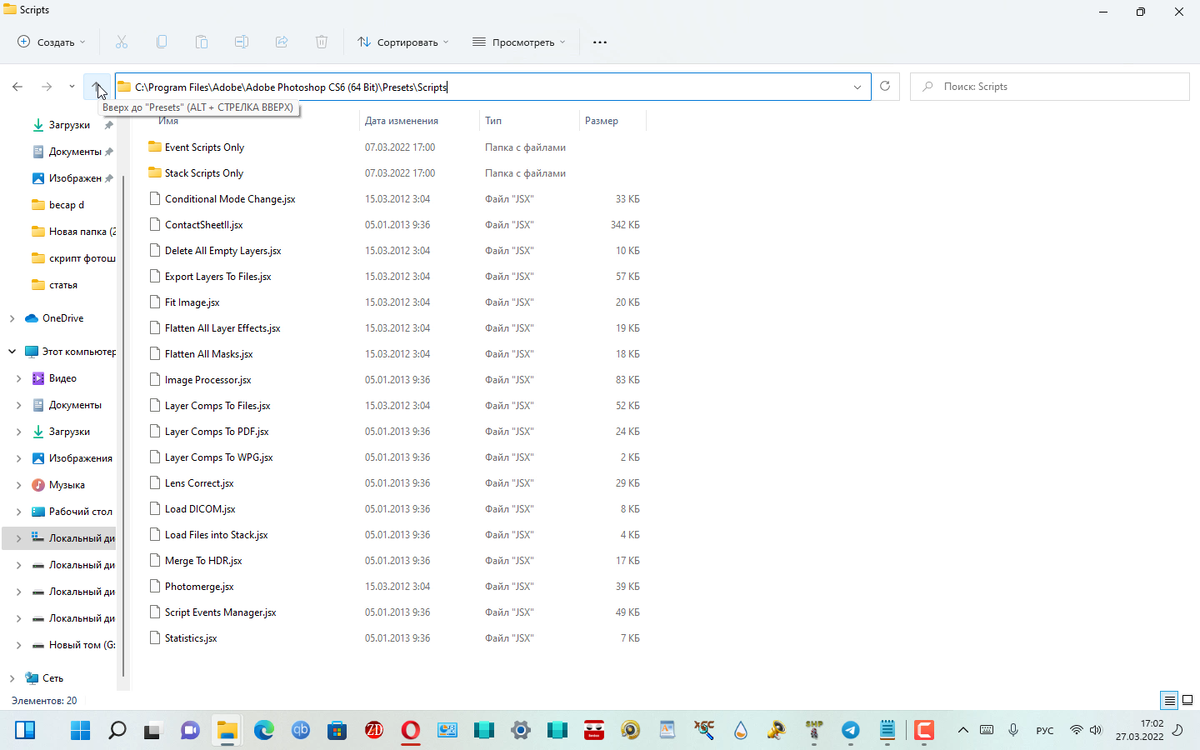
Task: Expand Сеть tree node chevron
Action: (x=12, y=678)
